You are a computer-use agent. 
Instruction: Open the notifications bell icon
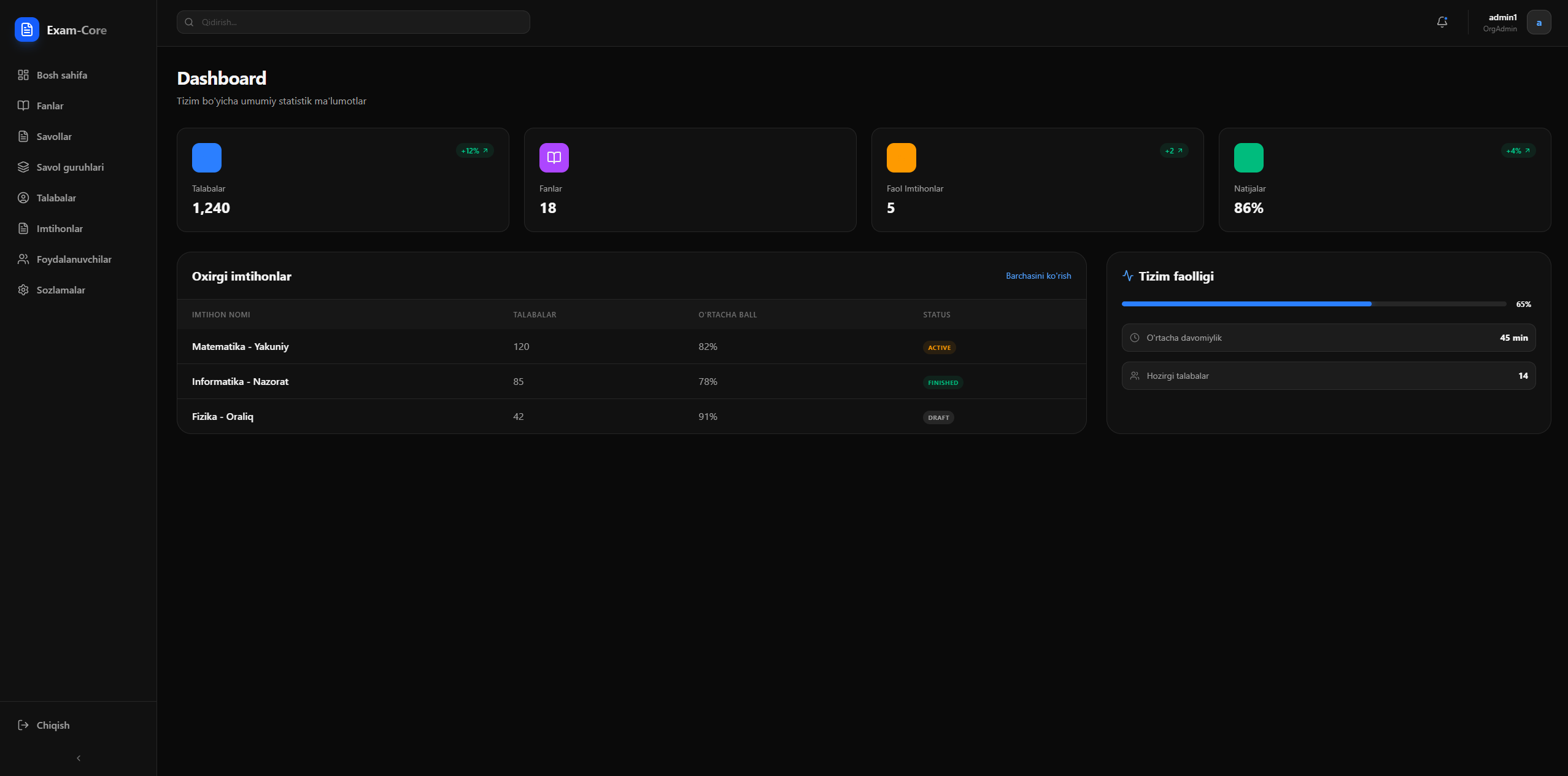tap(1441, 21)
